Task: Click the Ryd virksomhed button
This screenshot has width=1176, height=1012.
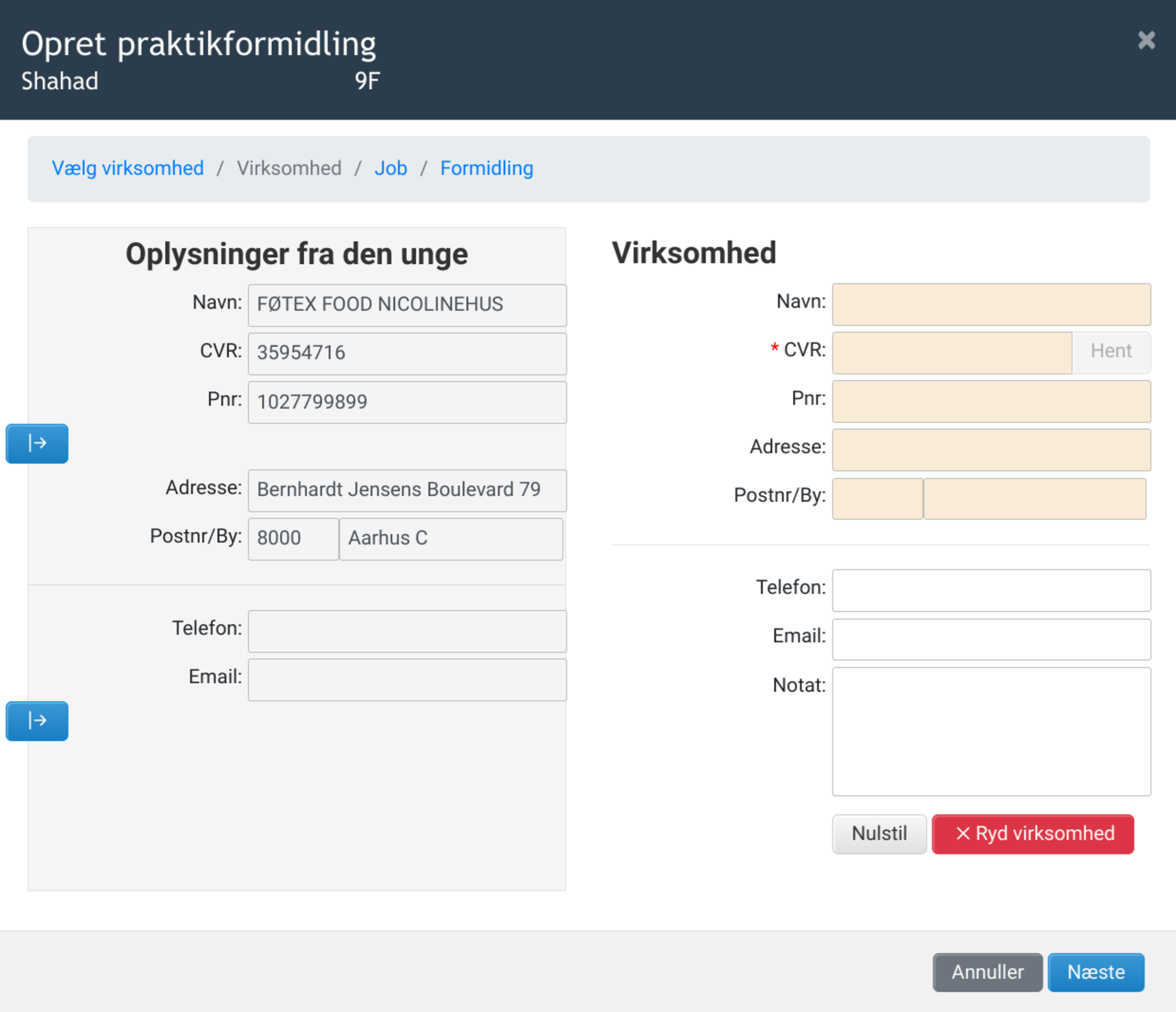Action: [1033, 834]
